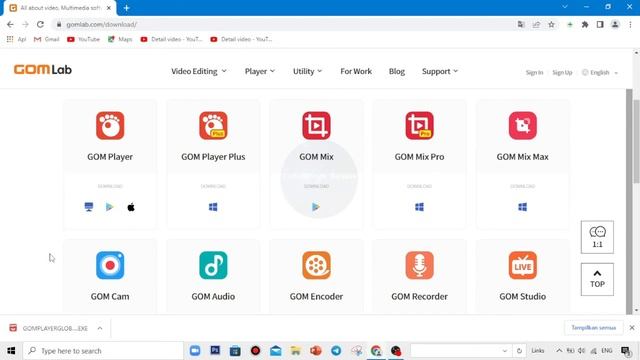Click the GOM Encoder app icon
The width and height of the screenshot is (640, 360).
(x=316, y=265)
